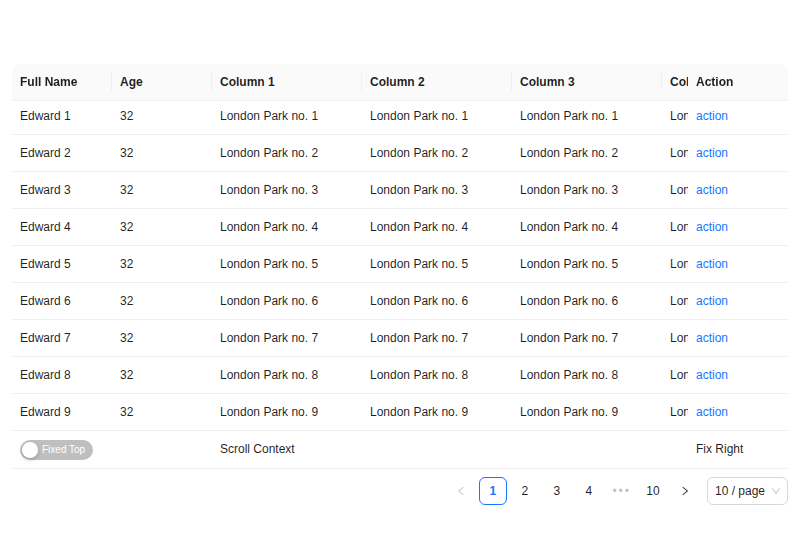Click action link for Edward 1

pos(712,116)
